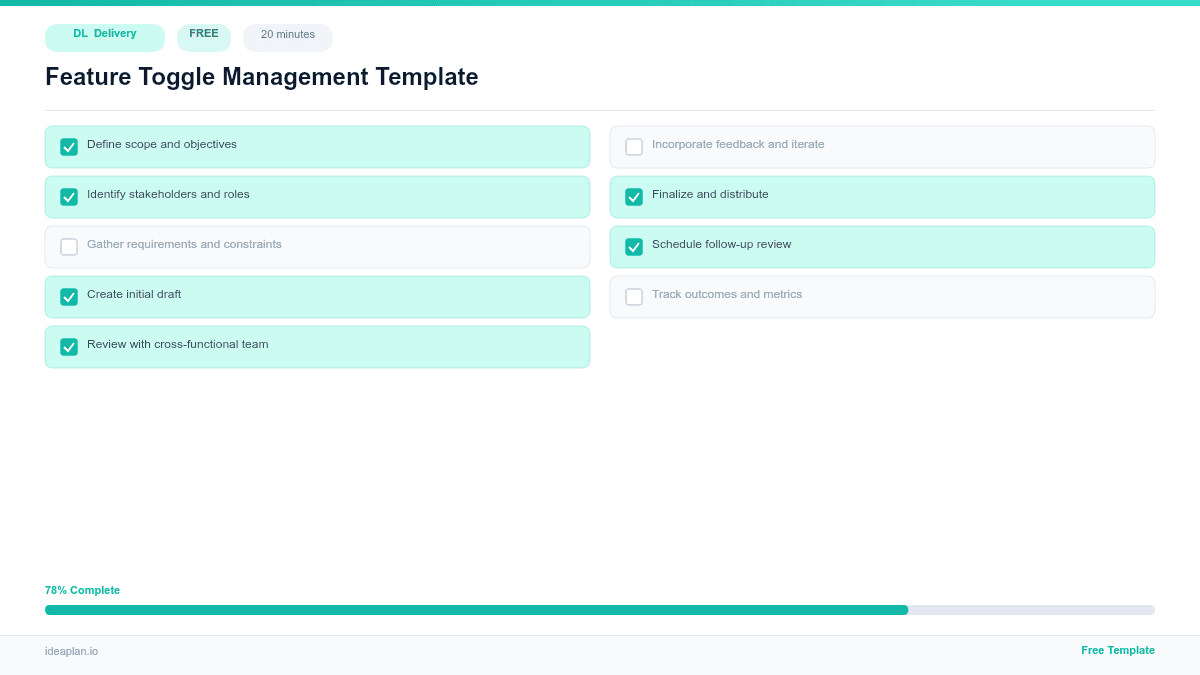Click the "Feature Toggle Management Template" heading
This screenshot has height=675, width=1200.
tap(262, 77)
